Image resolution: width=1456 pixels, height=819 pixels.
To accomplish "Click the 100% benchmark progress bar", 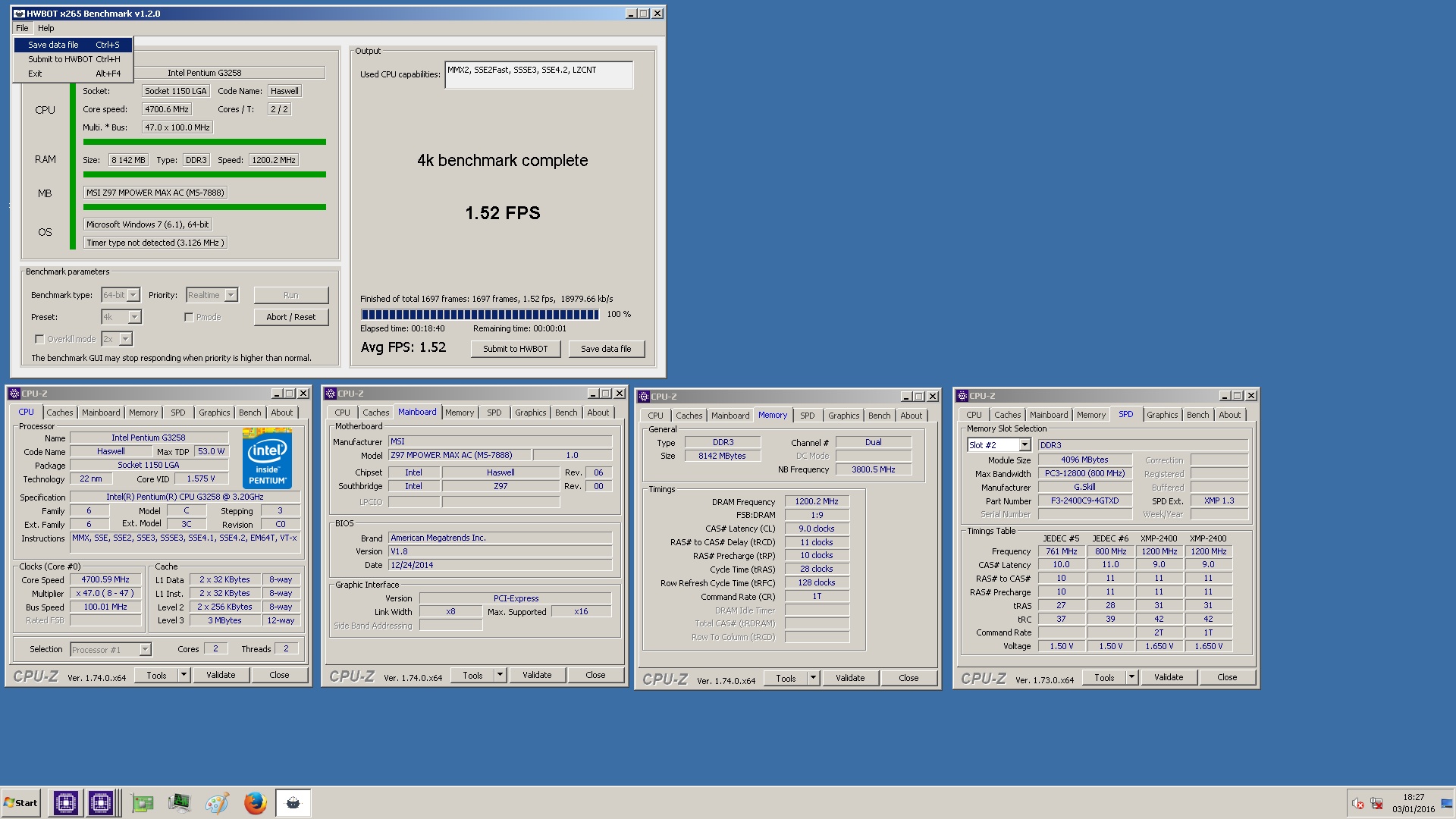I will 480,314.
